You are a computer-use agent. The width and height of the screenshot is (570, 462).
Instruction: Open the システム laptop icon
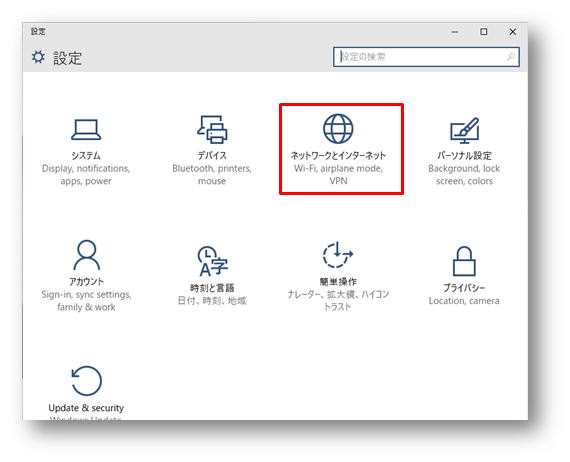(86, 129)
